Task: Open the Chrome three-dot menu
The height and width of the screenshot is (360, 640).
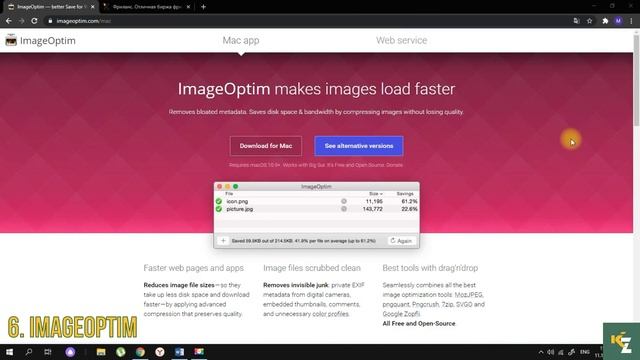Action: [631, 21]
